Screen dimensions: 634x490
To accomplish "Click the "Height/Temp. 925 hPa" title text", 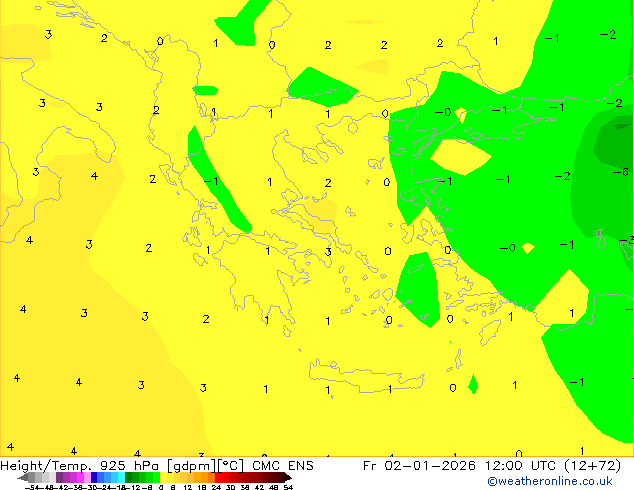I will (80, 466).
